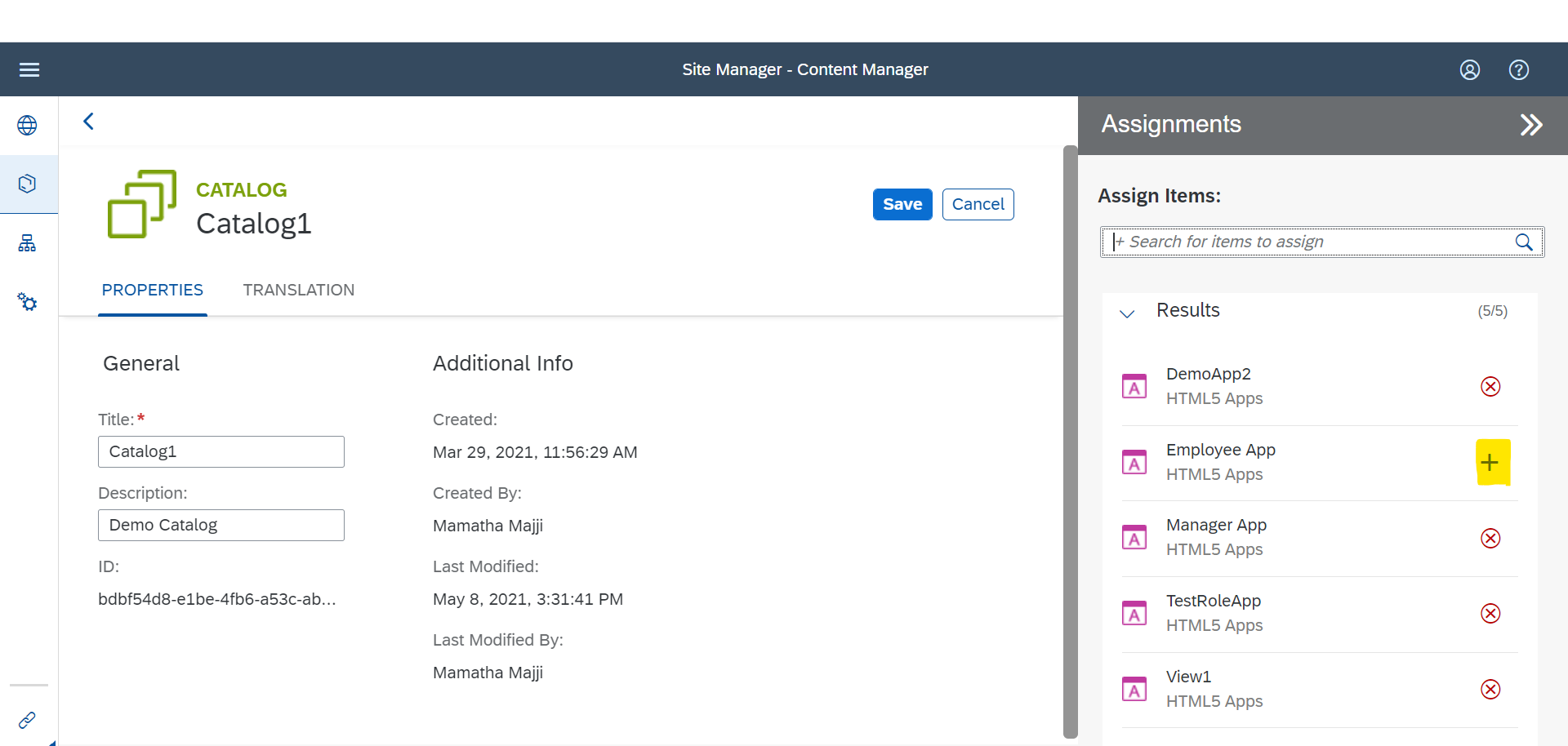1568x746 pixels.
Task: Open the hamburger navigation menu
Action: coord(29,69)
